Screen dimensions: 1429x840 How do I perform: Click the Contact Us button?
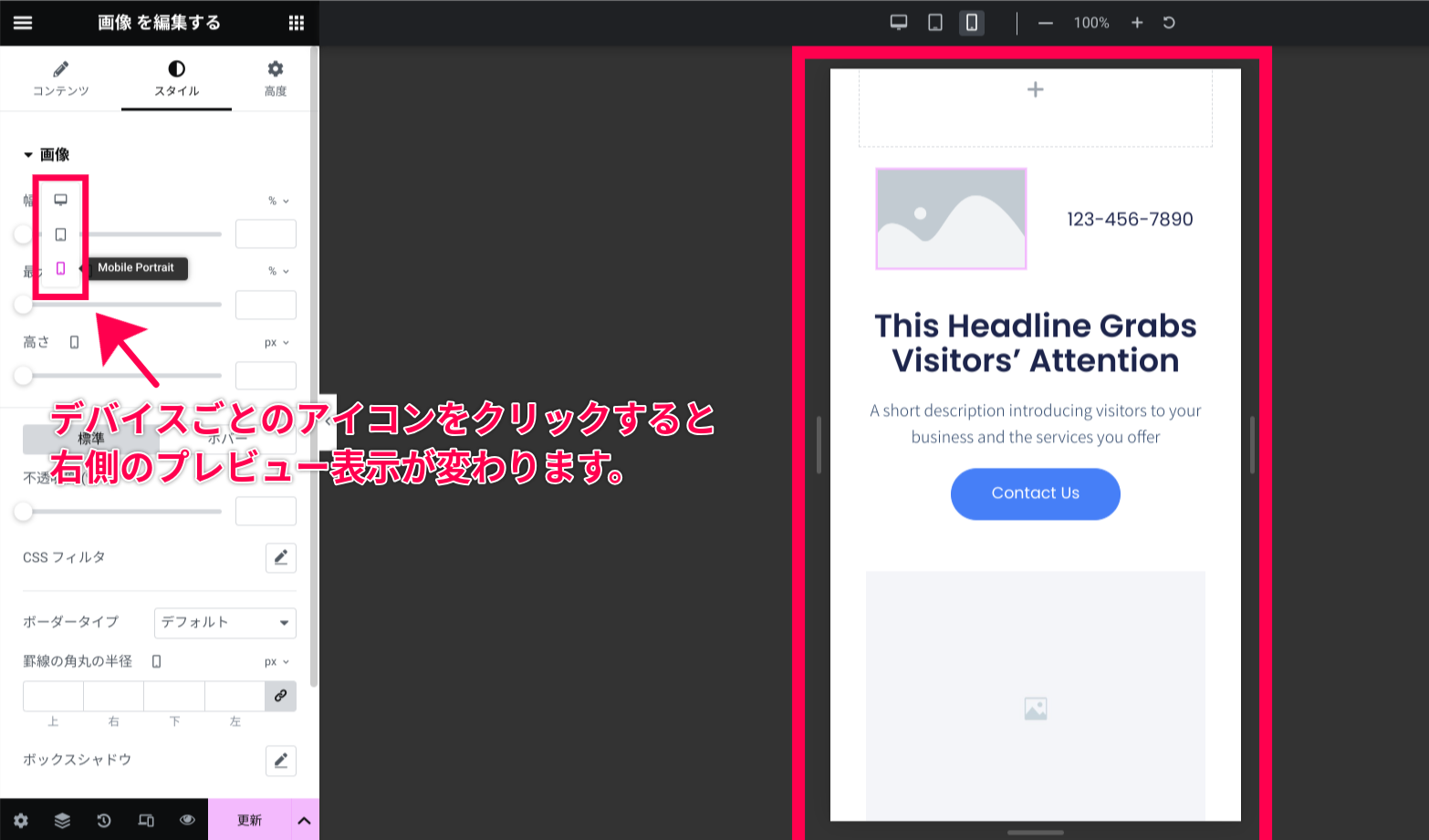pyautogui.click(x=1036, y=493)
